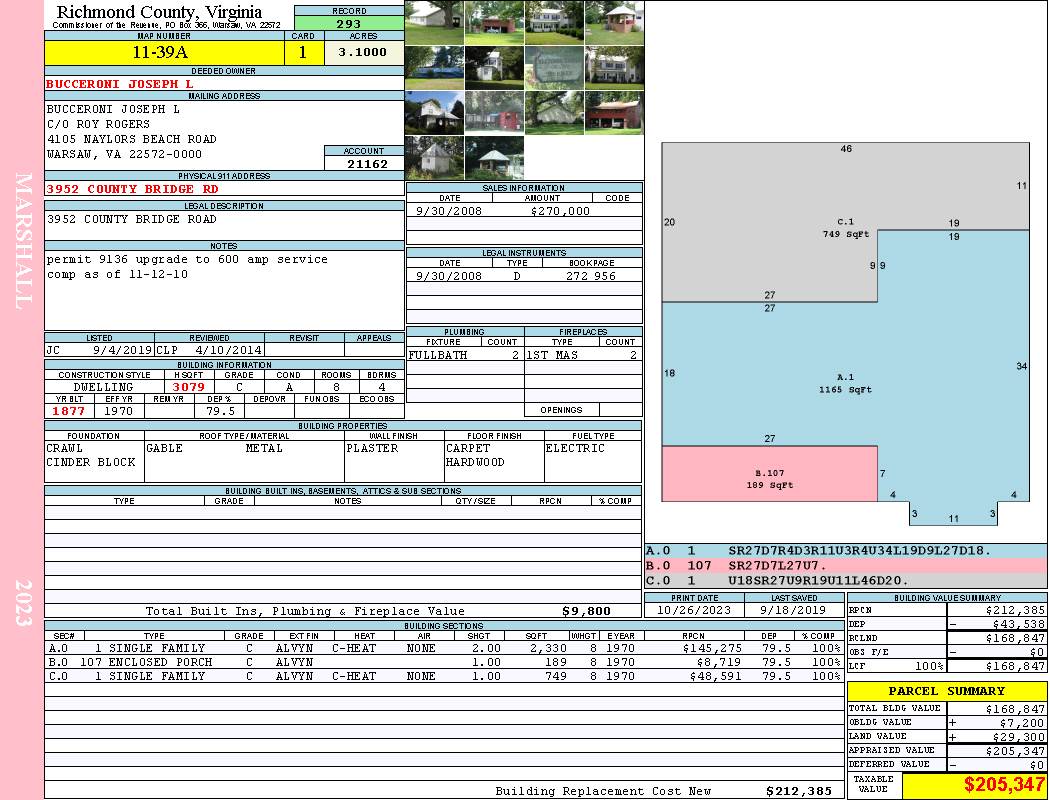The image size is (1050, 800).
Task: Click the year built value 1877
Action: tap(69, 411)
